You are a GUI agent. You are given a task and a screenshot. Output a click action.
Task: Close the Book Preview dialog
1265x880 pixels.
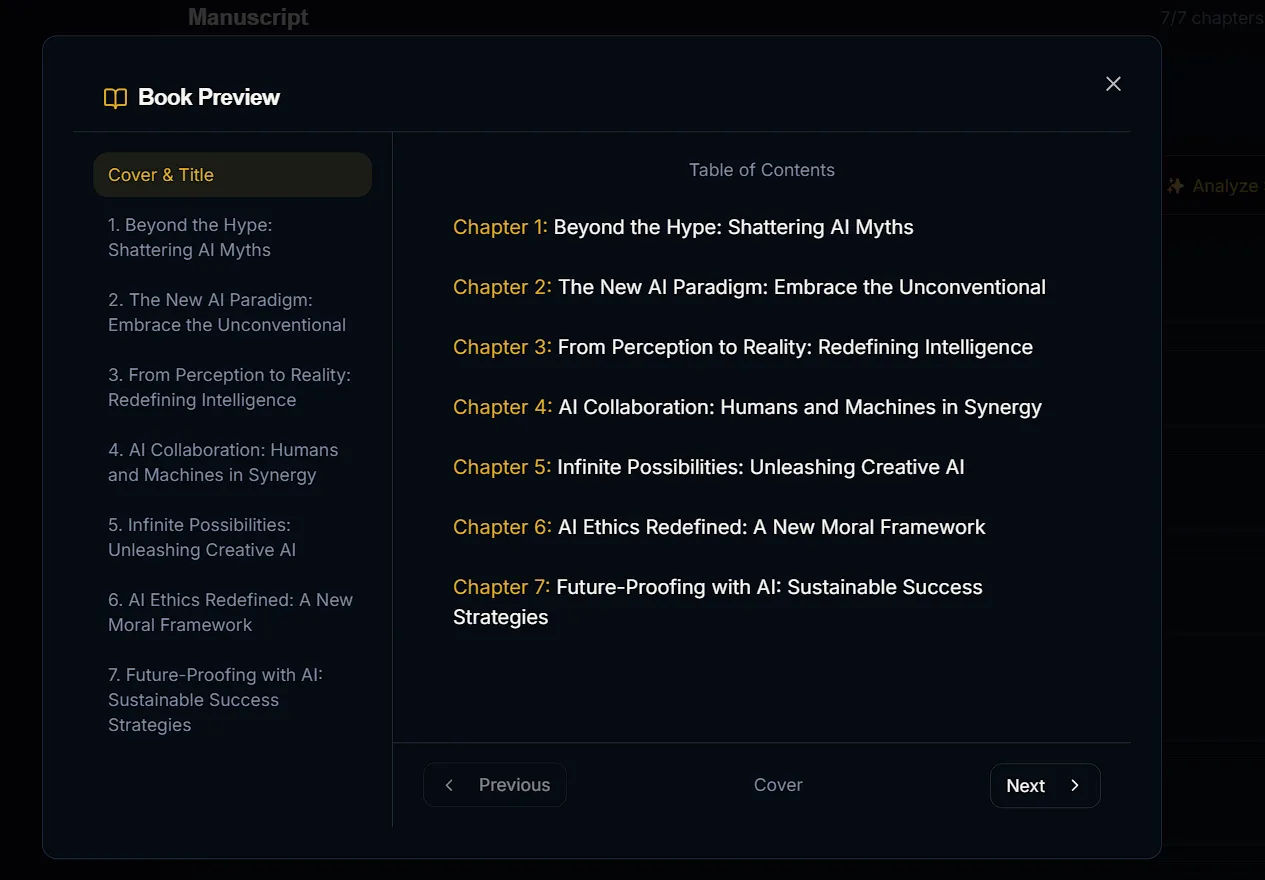(1113, 84)
